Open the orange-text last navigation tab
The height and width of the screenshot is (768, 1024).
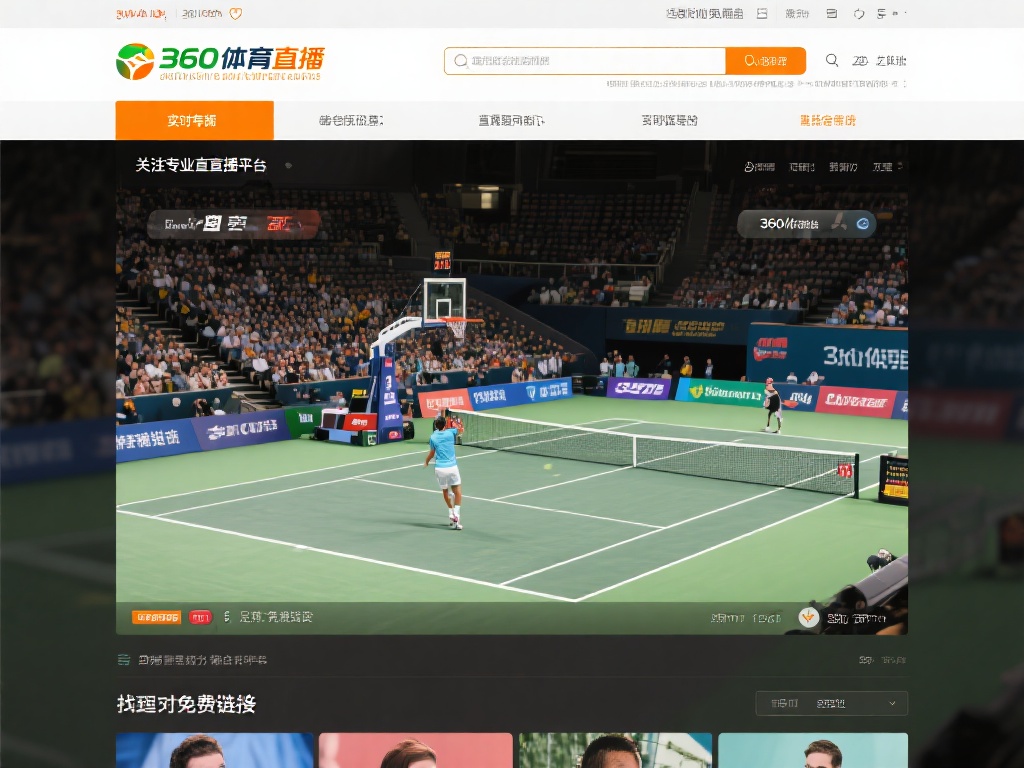click(x=827, y=120)
